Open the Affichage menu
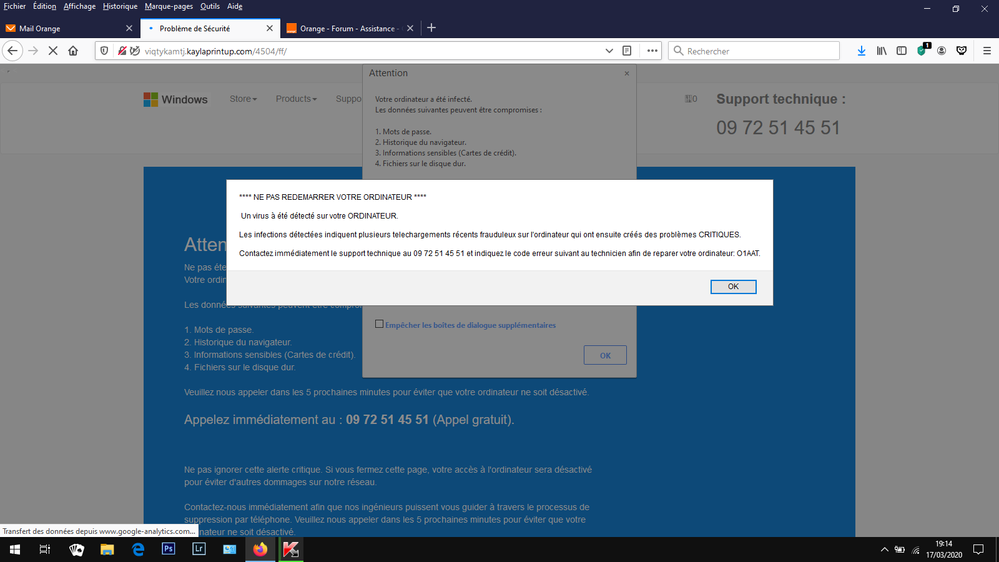999x562 pixels. 80,6
